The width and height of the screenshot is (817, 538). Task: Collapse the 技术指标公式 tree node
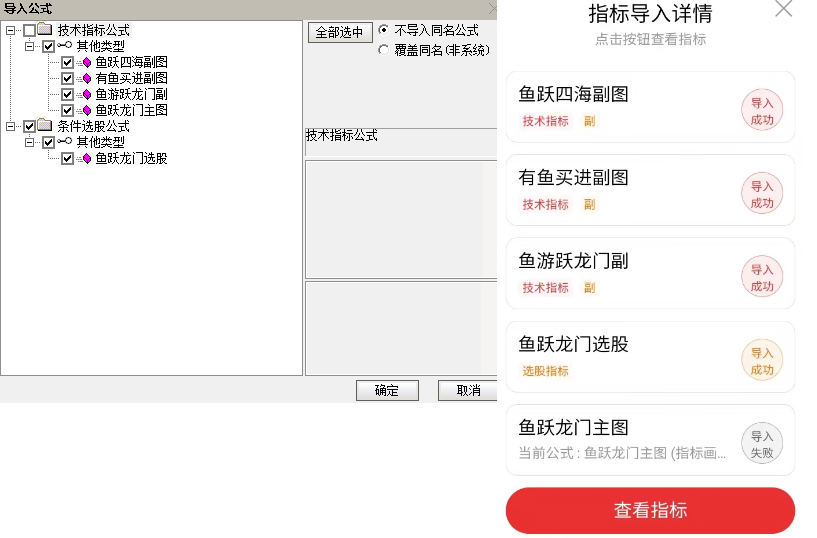[10, 30]
